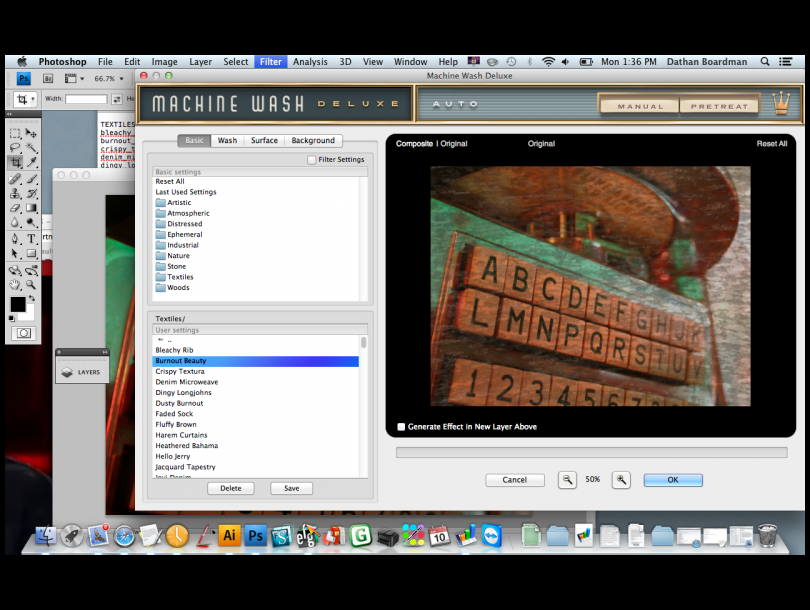Click the foreground color swatch
The width and height of the screenshot is (810, 610).
pyautogui.click(x=17, y=304)
